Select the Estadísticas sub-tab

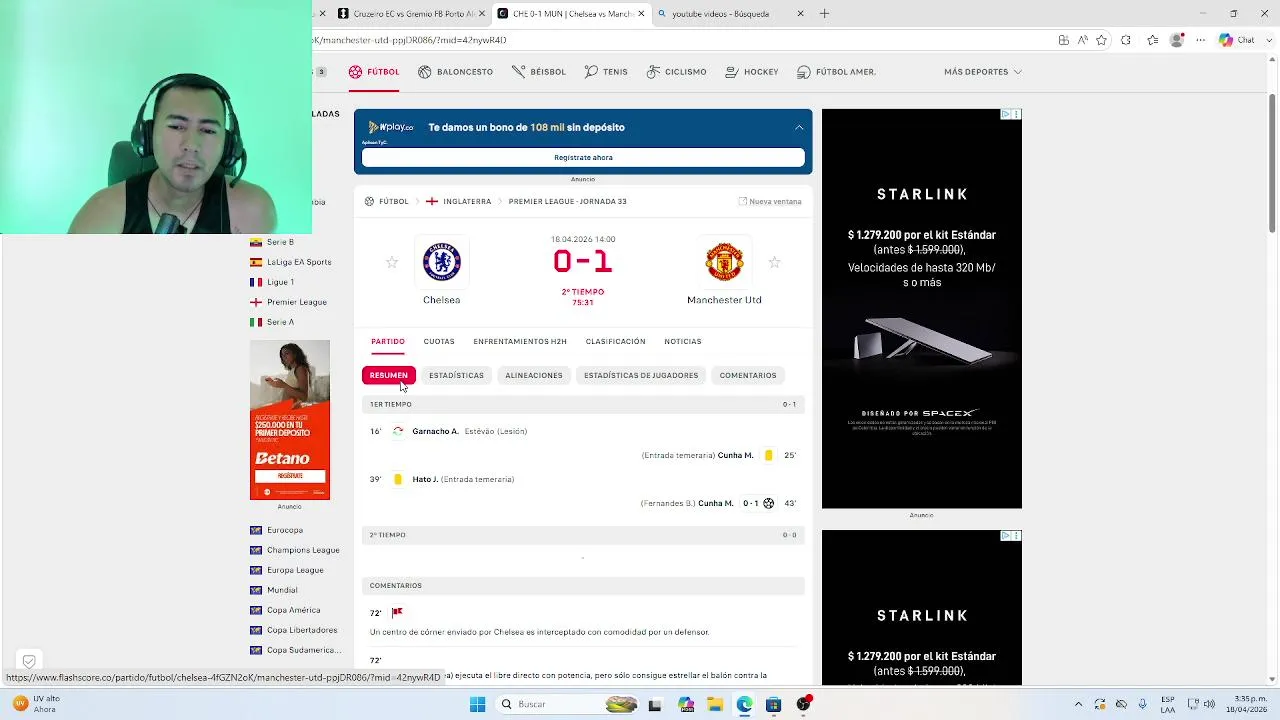click(456, 375)
